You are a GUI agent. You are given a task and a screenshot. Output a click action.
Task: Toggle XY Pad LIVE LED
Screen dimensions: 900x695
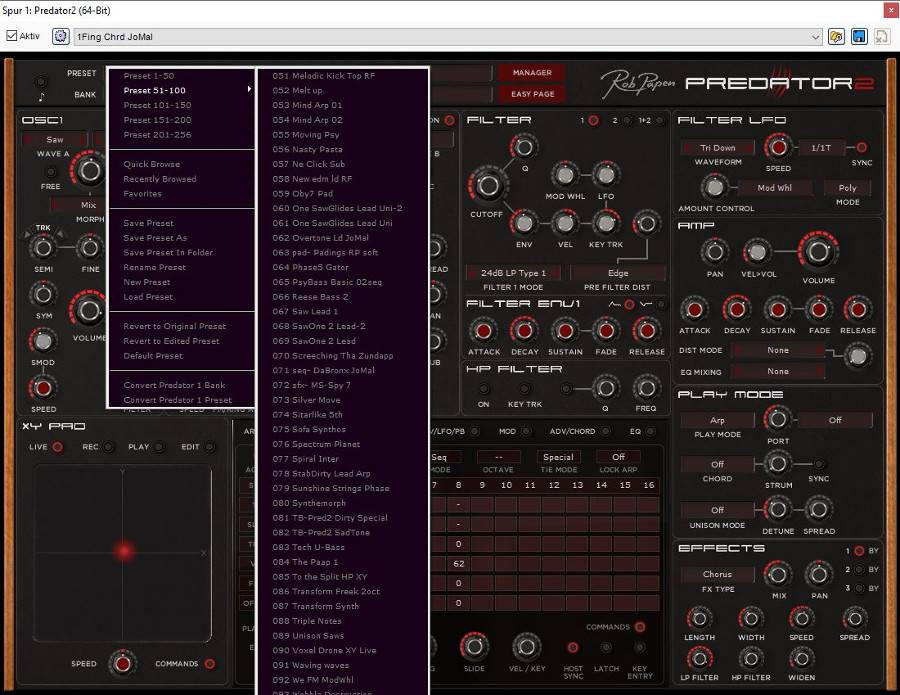click(58, 447)
